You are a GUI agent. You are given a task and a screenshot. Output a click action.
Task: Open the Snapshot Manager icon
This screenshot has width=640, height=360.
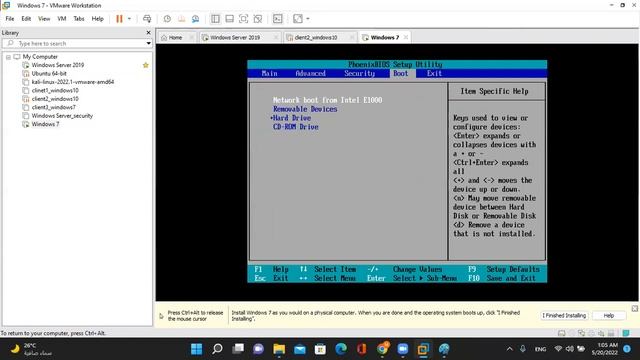tap(196, 19)
